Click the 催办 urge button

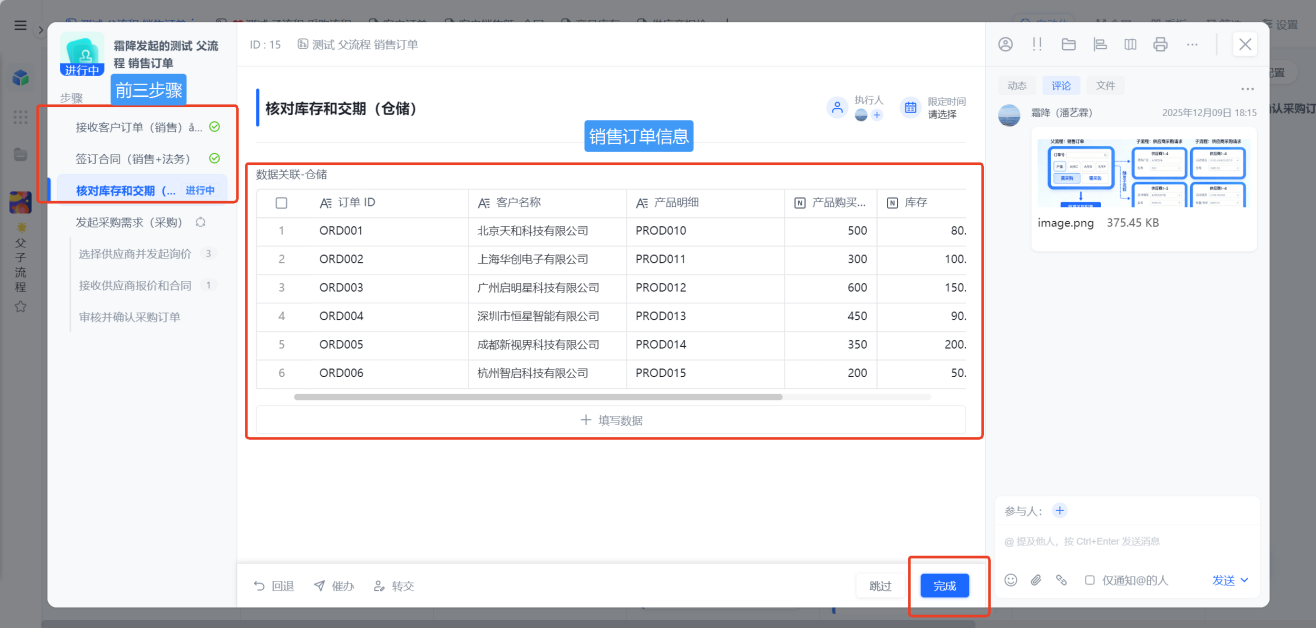click(x=334, y=586)
